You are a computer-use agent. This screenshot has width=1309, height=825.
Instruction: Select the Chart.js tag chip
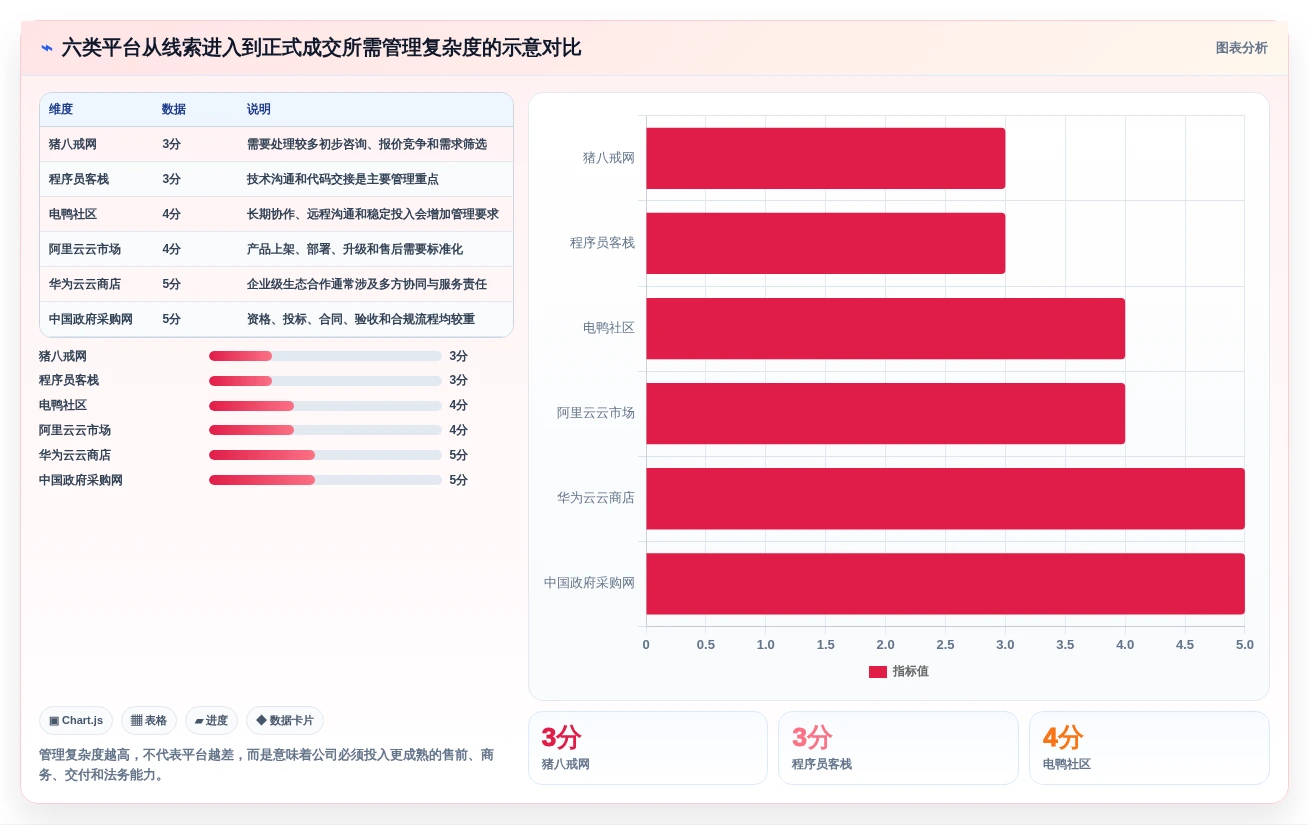[x=76, y=720]
